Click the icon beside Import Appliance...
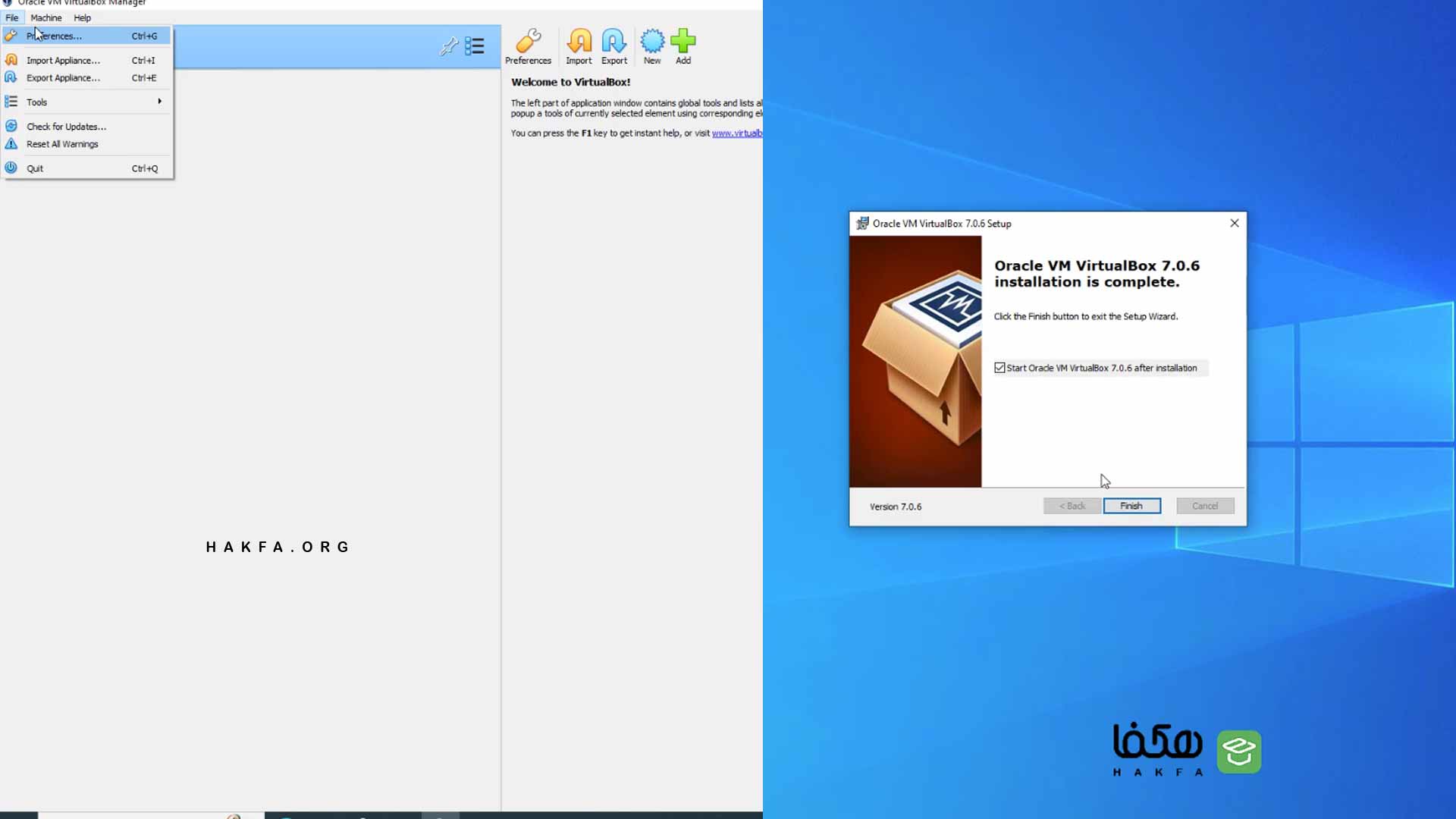The image size is (1456, 819). click(x=11, y=60)
